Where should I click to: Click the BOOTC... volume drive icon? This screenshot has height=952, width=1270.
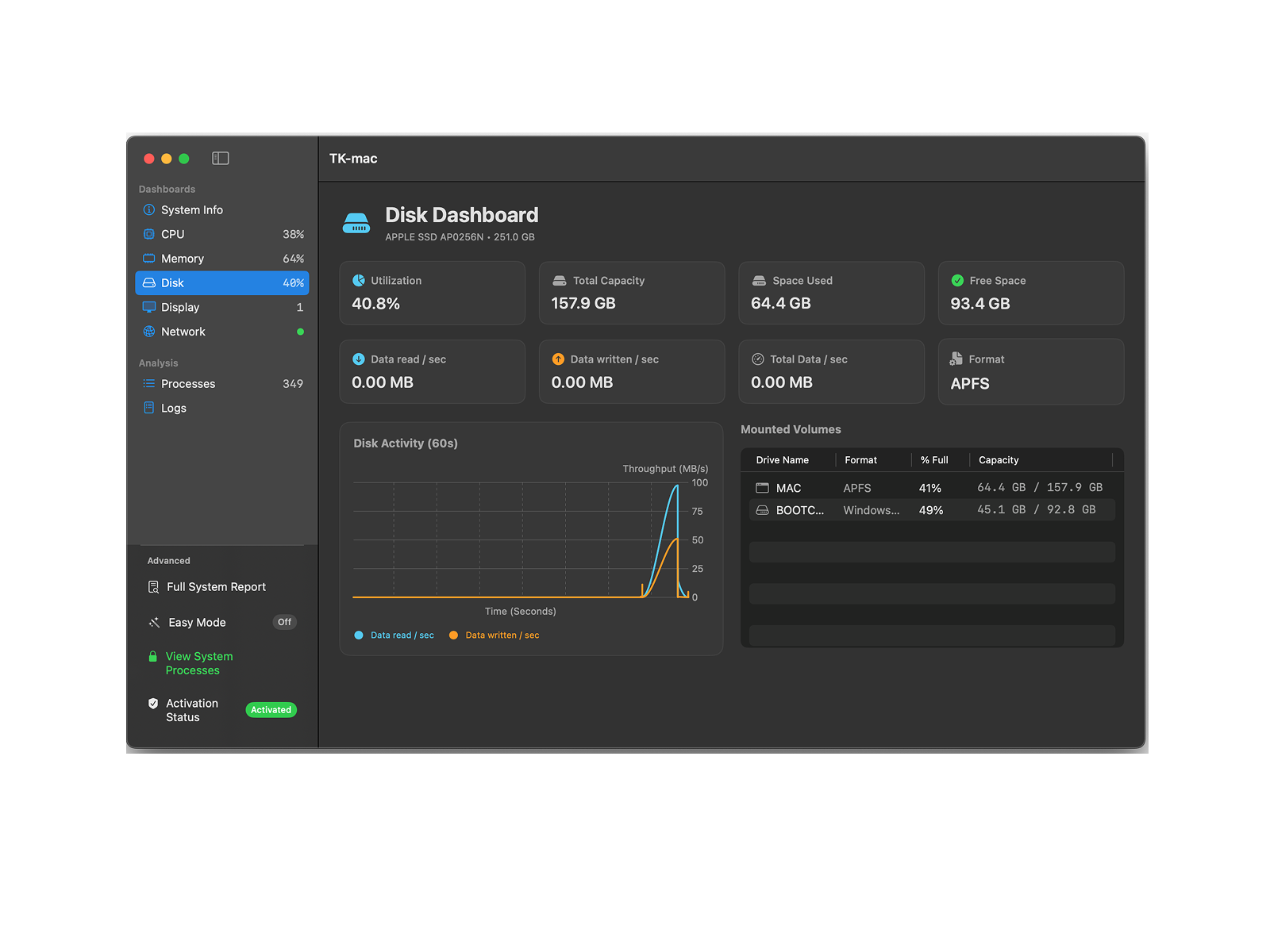(x=762, y=510)
